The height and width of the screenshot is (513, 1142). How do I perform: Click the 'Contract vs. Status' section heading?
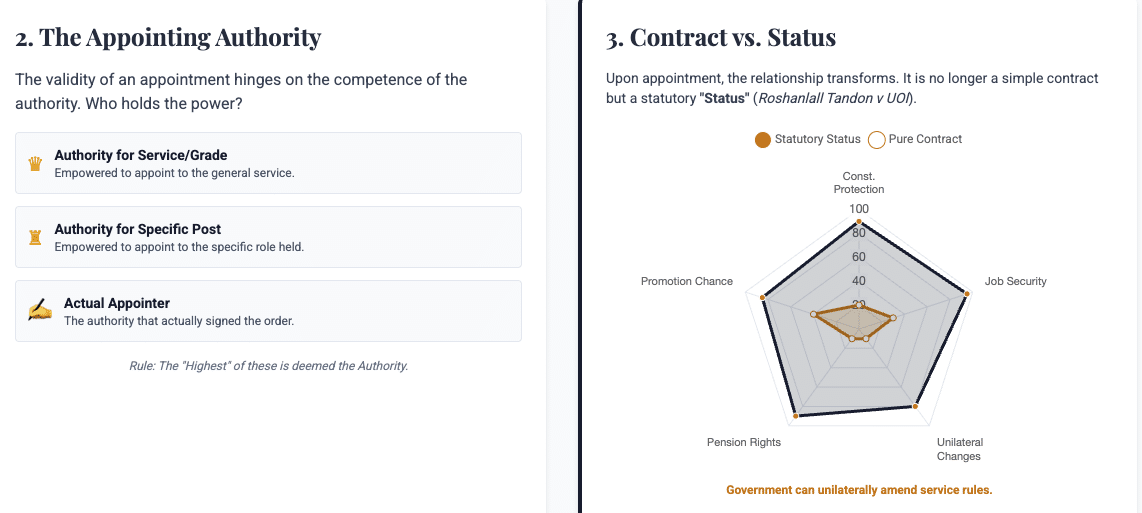[x=720, y=38]
